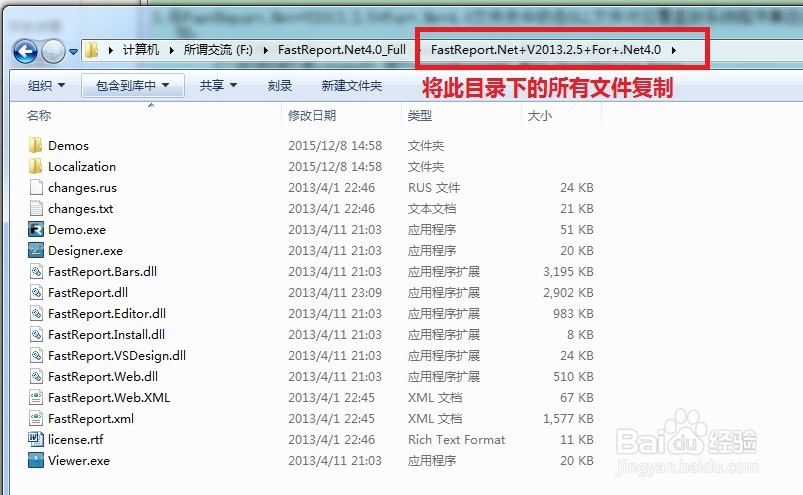
Task: Expand the arrow before 计算机 in path
Action: [111, 50]
